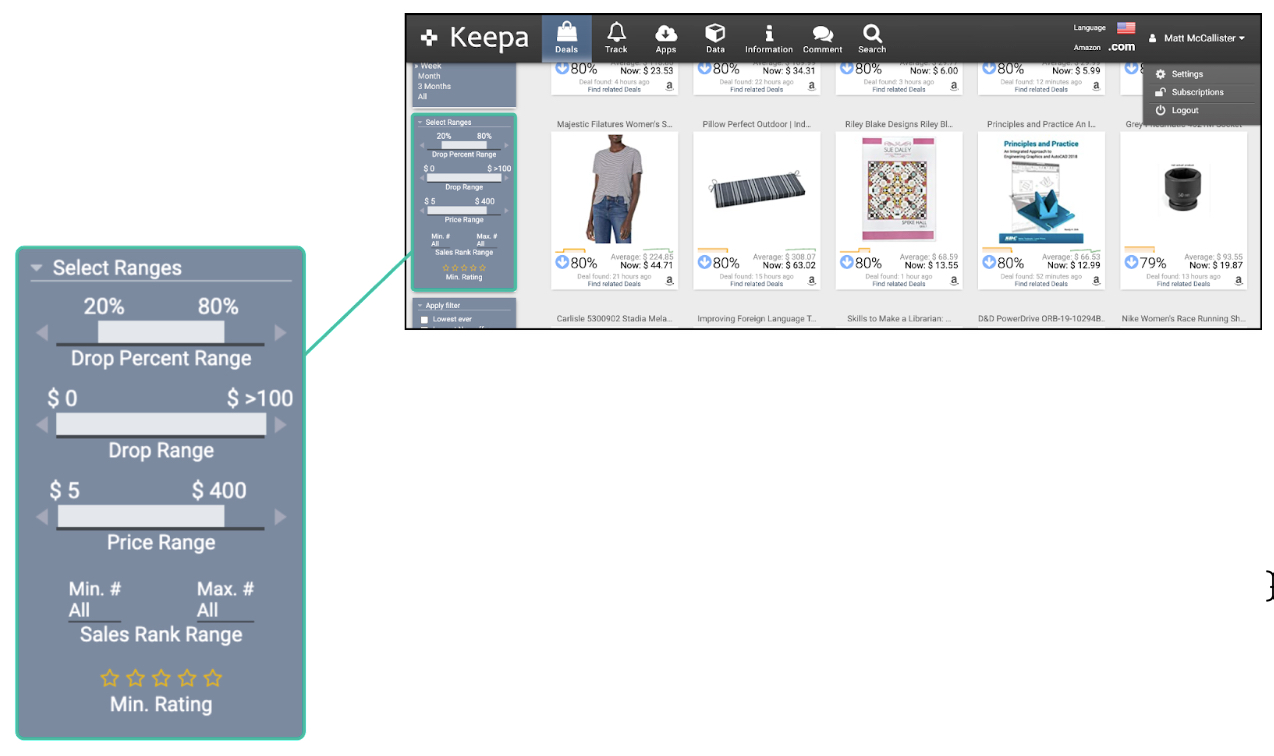Open Sue Daley quilt book cover image

(899, 189)
